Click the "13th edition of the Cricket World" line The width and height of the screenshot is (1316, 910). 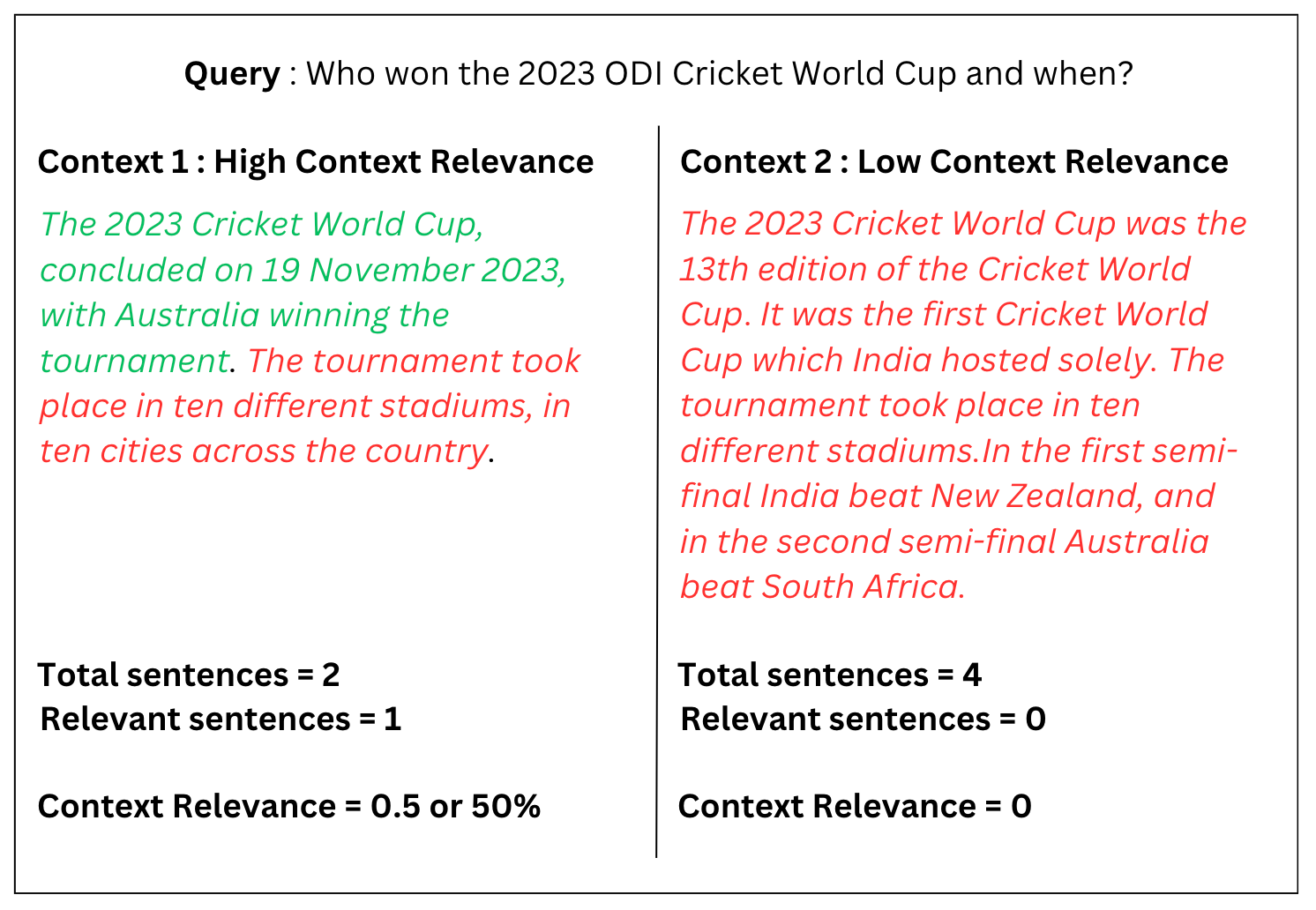[934, 269]
